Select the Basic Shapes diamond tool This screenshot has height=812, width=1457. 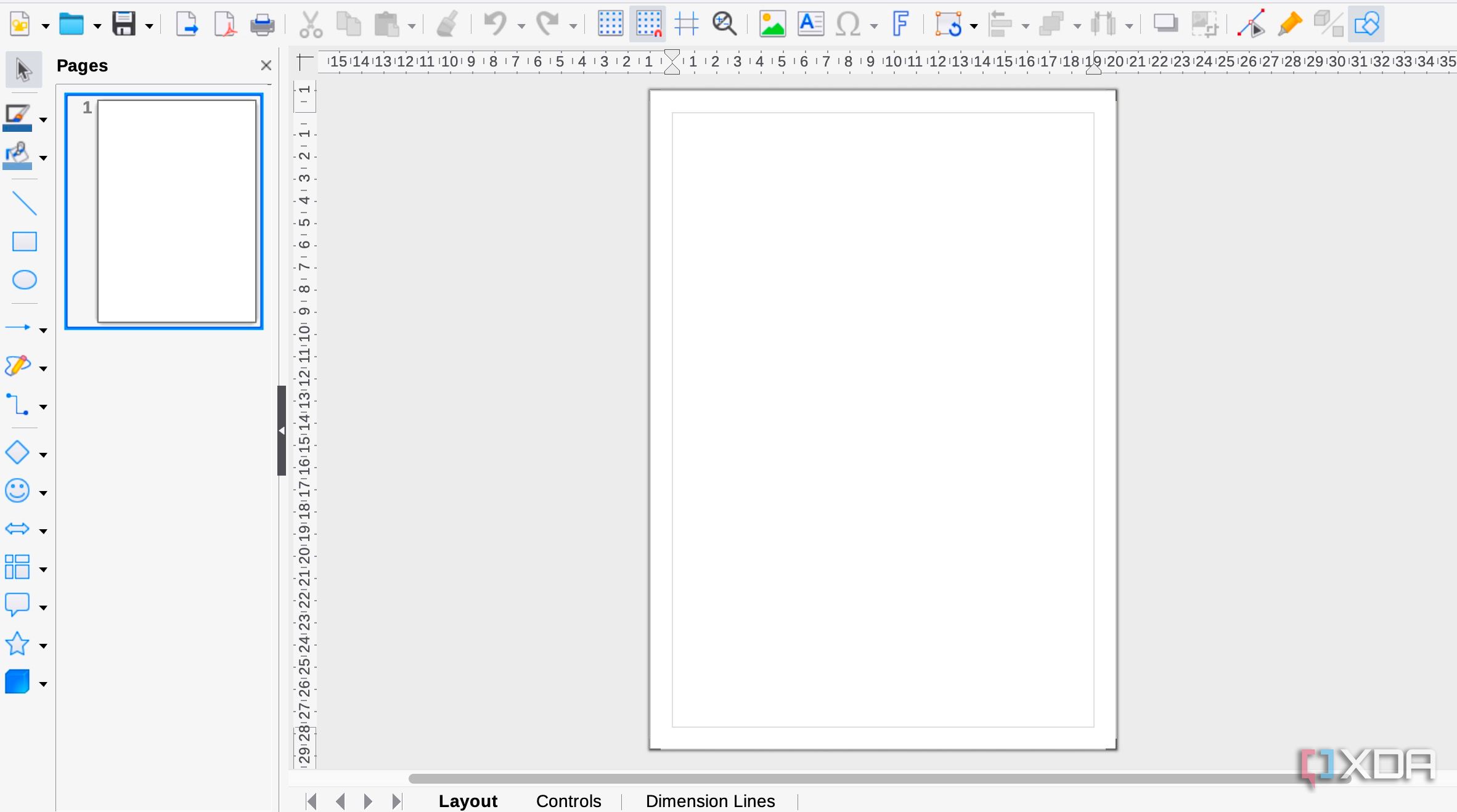17,452
